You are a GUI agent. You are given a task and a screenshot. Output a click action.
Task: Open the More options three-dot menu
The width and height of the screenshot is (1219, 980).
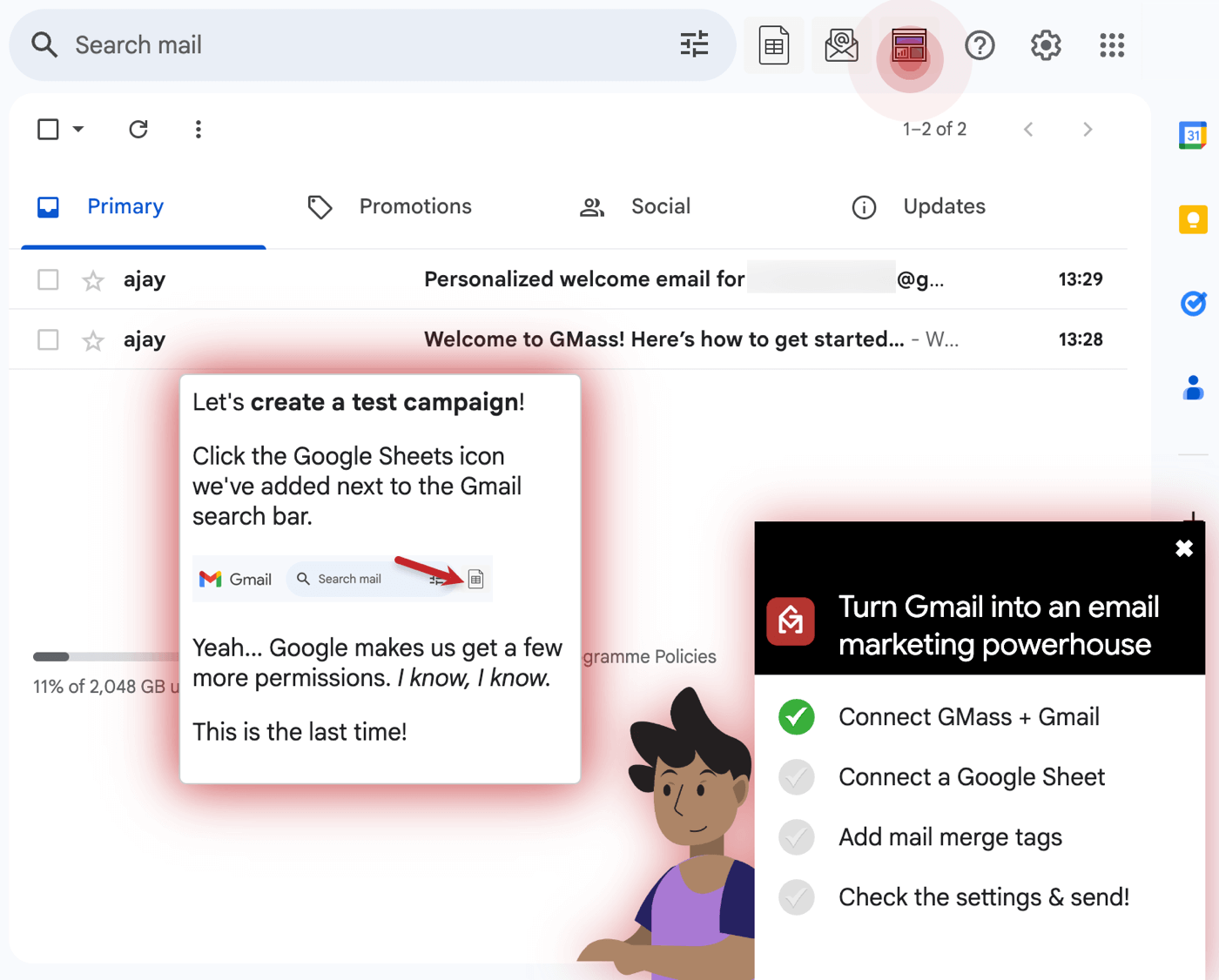click(x=199, y=130)
